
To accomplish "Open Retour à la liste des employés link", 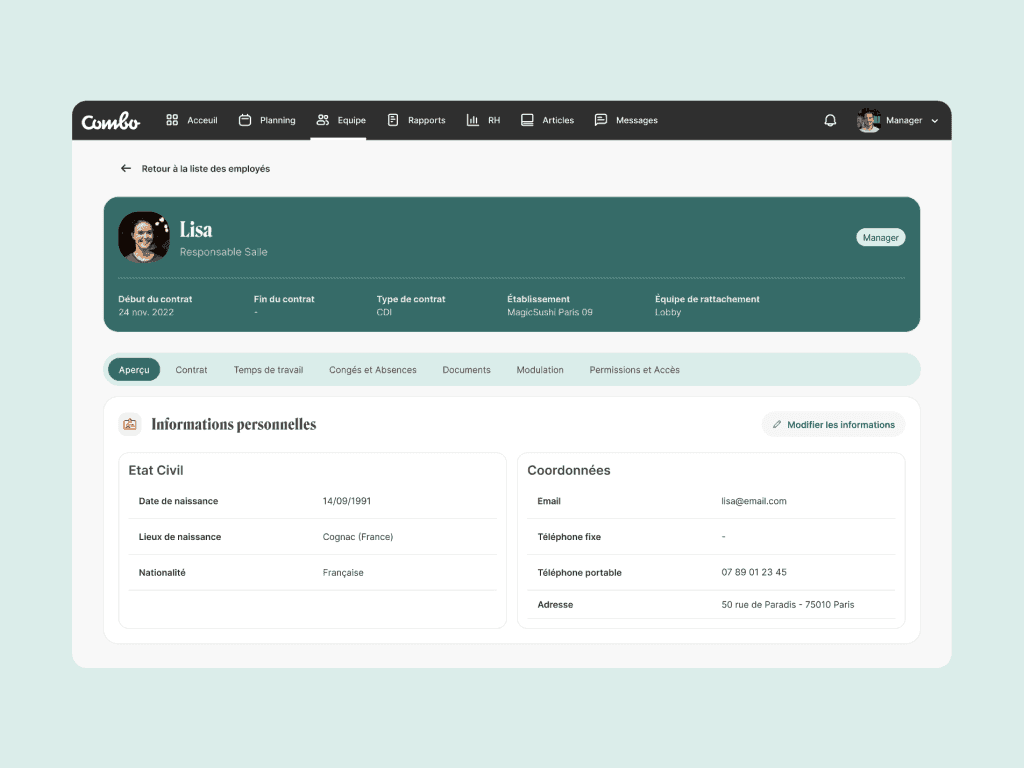I will (x=204, y=168).
